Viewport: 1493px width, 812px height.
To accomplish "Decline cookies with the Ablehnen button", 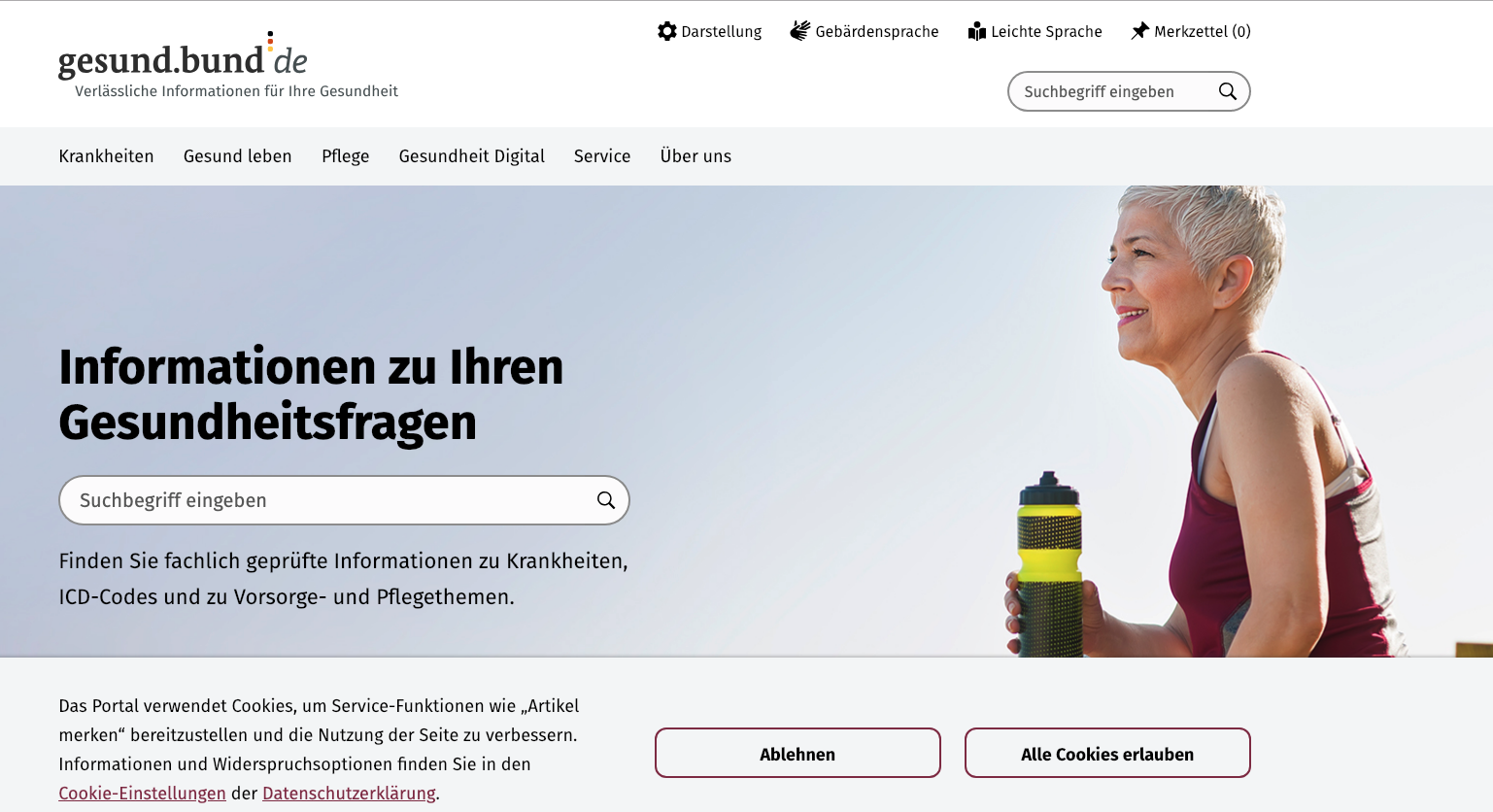I will pyautogui.click(x=797, y=753).
